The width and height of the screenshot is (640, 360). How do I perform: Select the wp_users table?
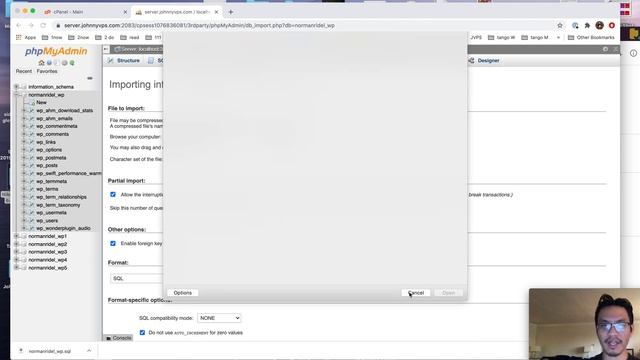click(47, 220)
